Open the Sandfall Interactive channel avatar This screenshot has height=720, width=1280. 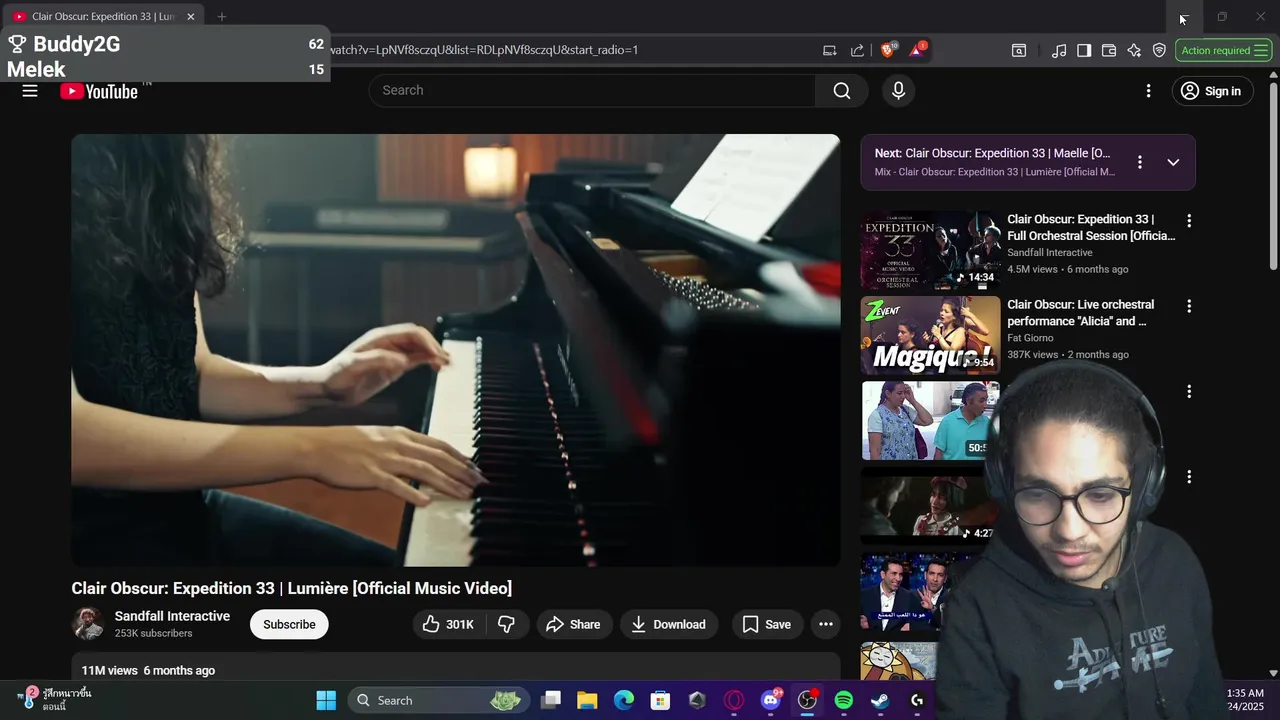coord(88,624)
